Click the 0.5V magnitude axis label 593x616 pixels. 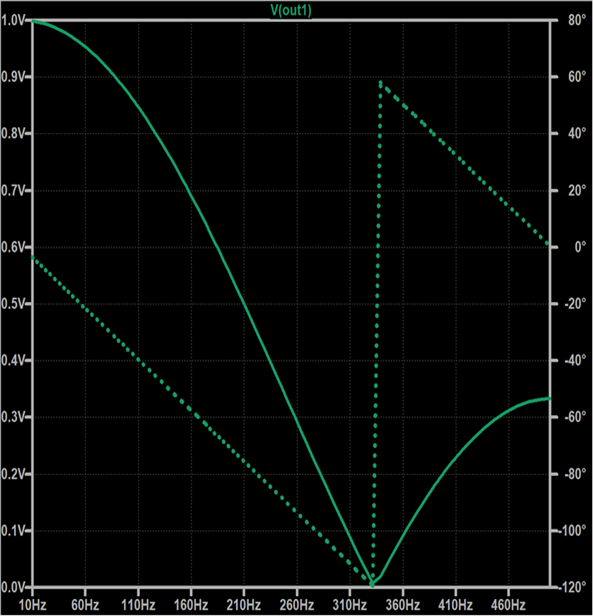(13, 304)
